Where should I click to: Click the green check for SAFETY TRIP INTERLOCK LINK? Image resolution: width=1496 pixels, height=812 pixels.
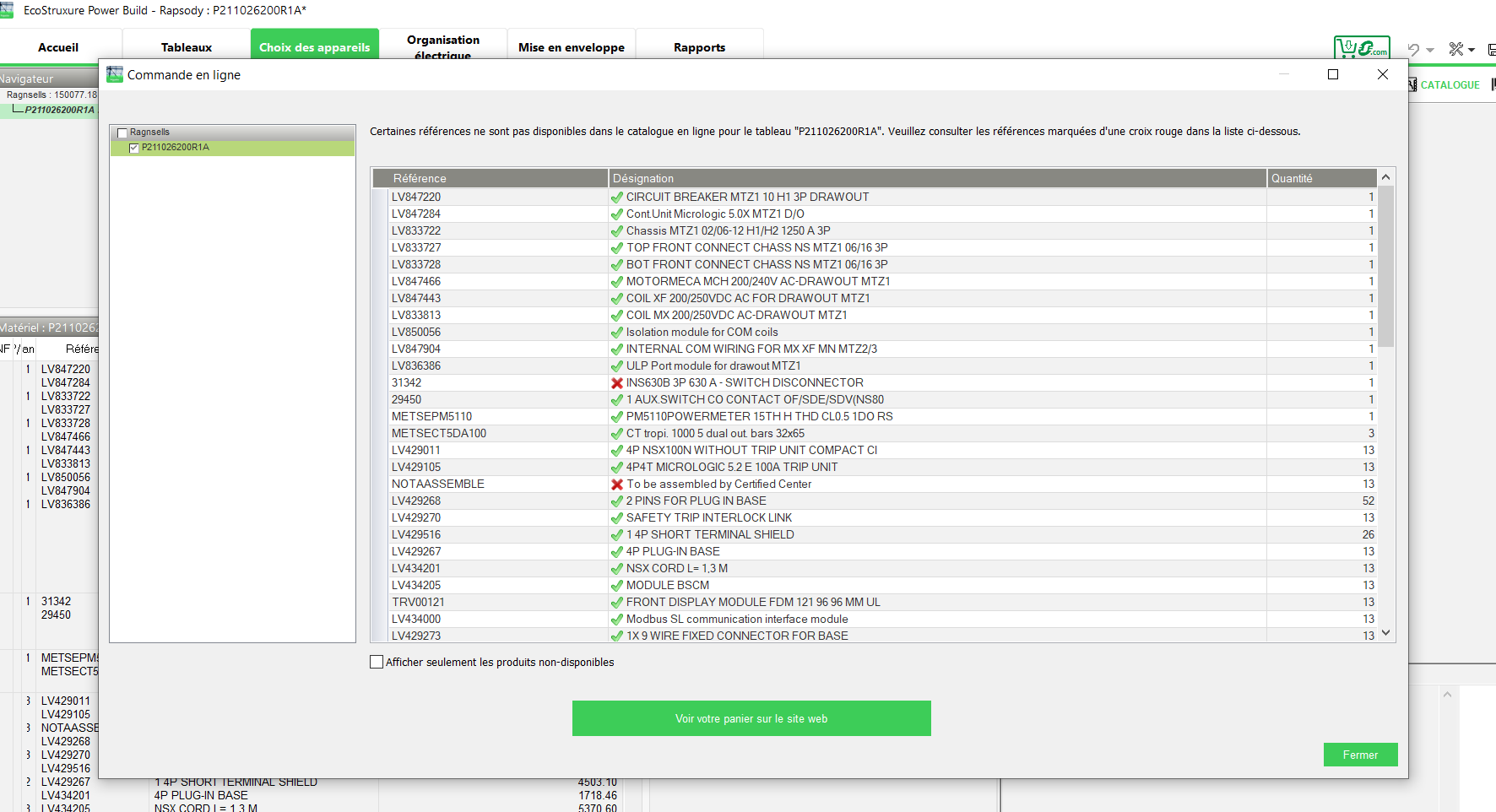click(617, 517)
